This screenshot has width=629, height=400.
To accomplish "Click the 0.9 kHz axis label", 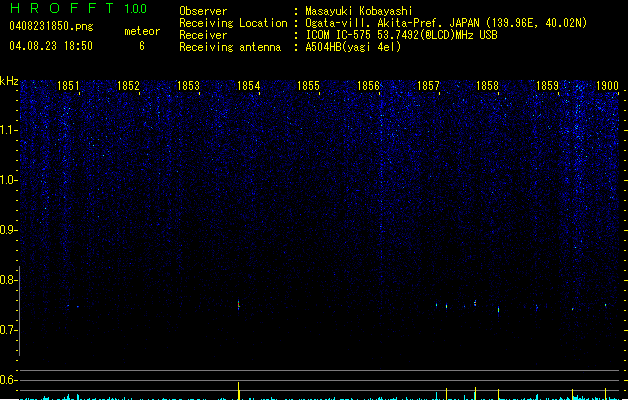I will (x=8, y=230).
